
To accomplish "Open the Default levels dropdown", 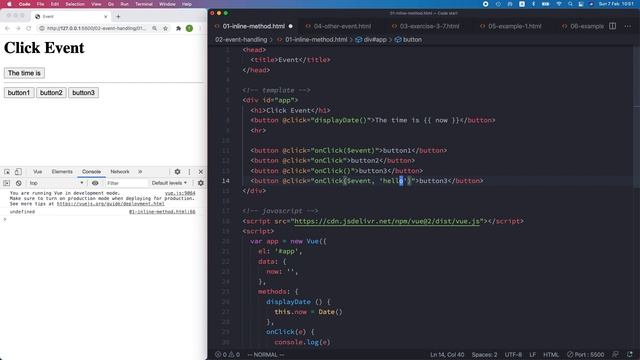I will tap(169, 183).
